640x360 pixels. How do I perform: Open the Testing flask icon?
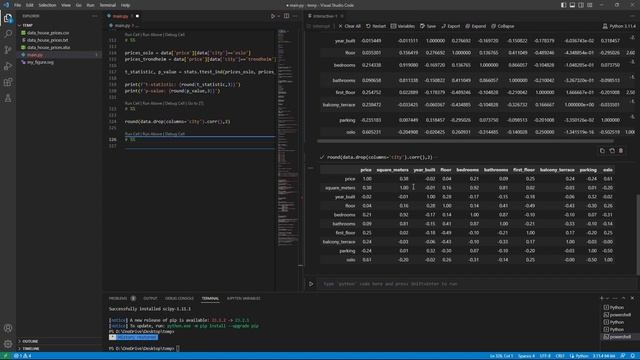(x=8, y=98)
